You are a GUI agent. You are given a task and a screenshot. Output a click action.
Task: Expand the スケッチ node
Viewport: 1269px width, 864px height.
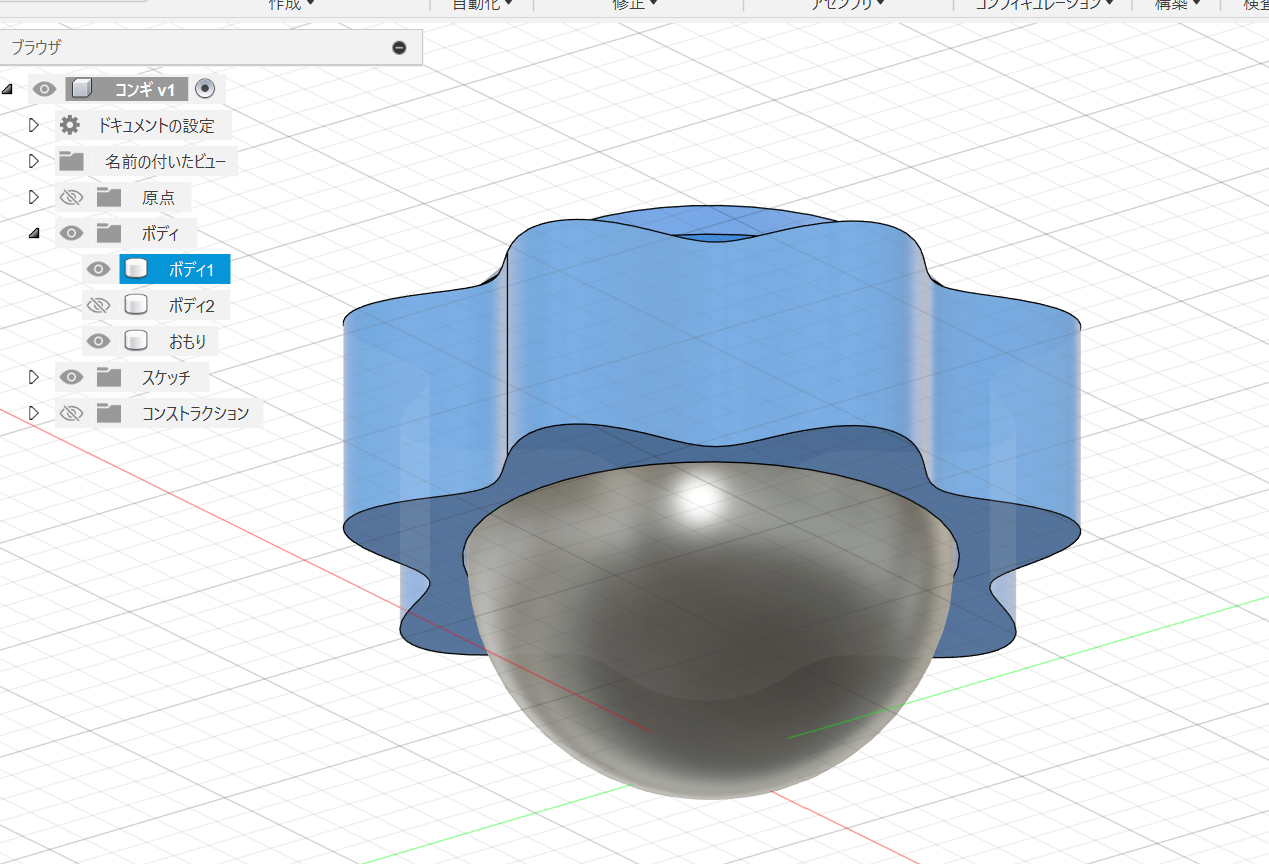coord(33,377)
